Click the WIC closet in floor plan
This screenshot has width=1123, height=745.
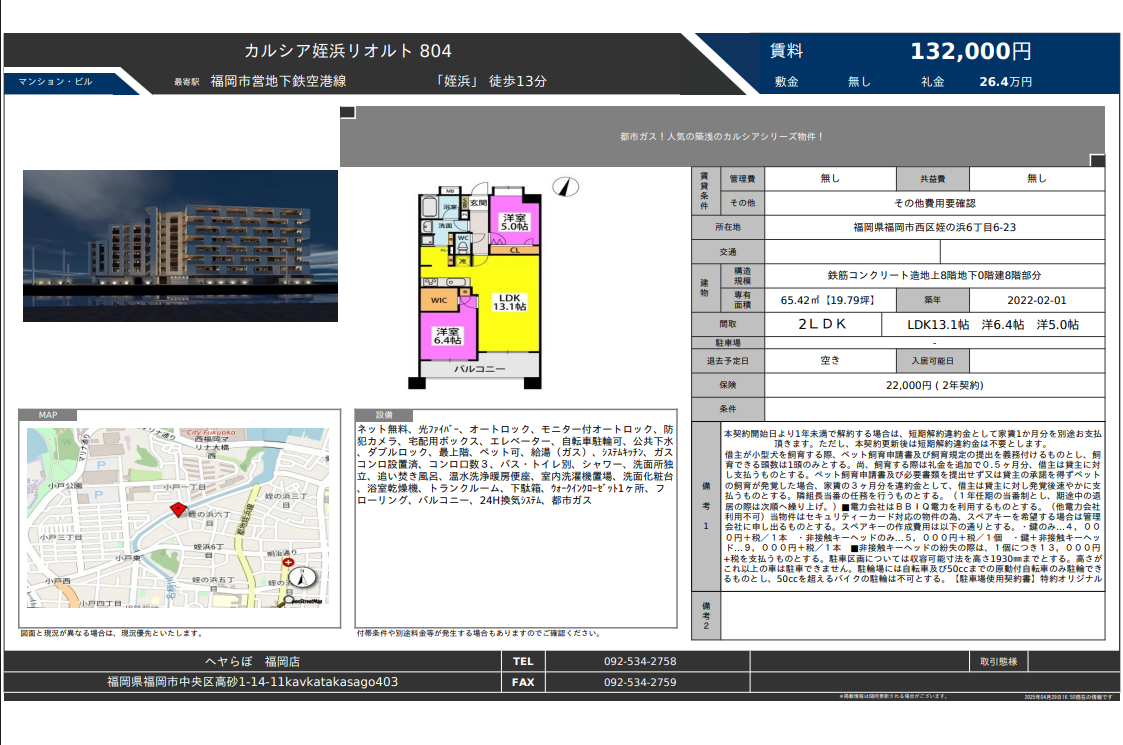439,300
